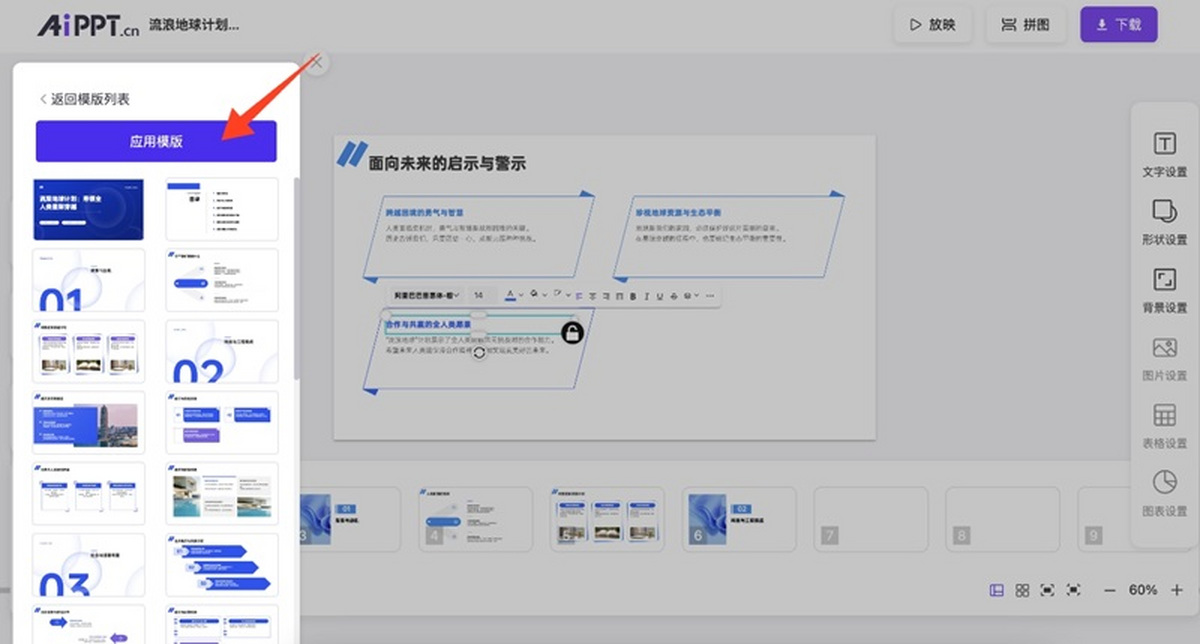Open the more options ellipsis in the text toolbar
Image resolution: width=1200 pixels, height=644 pixels.
pyautogui.click(x=710, y=296)
